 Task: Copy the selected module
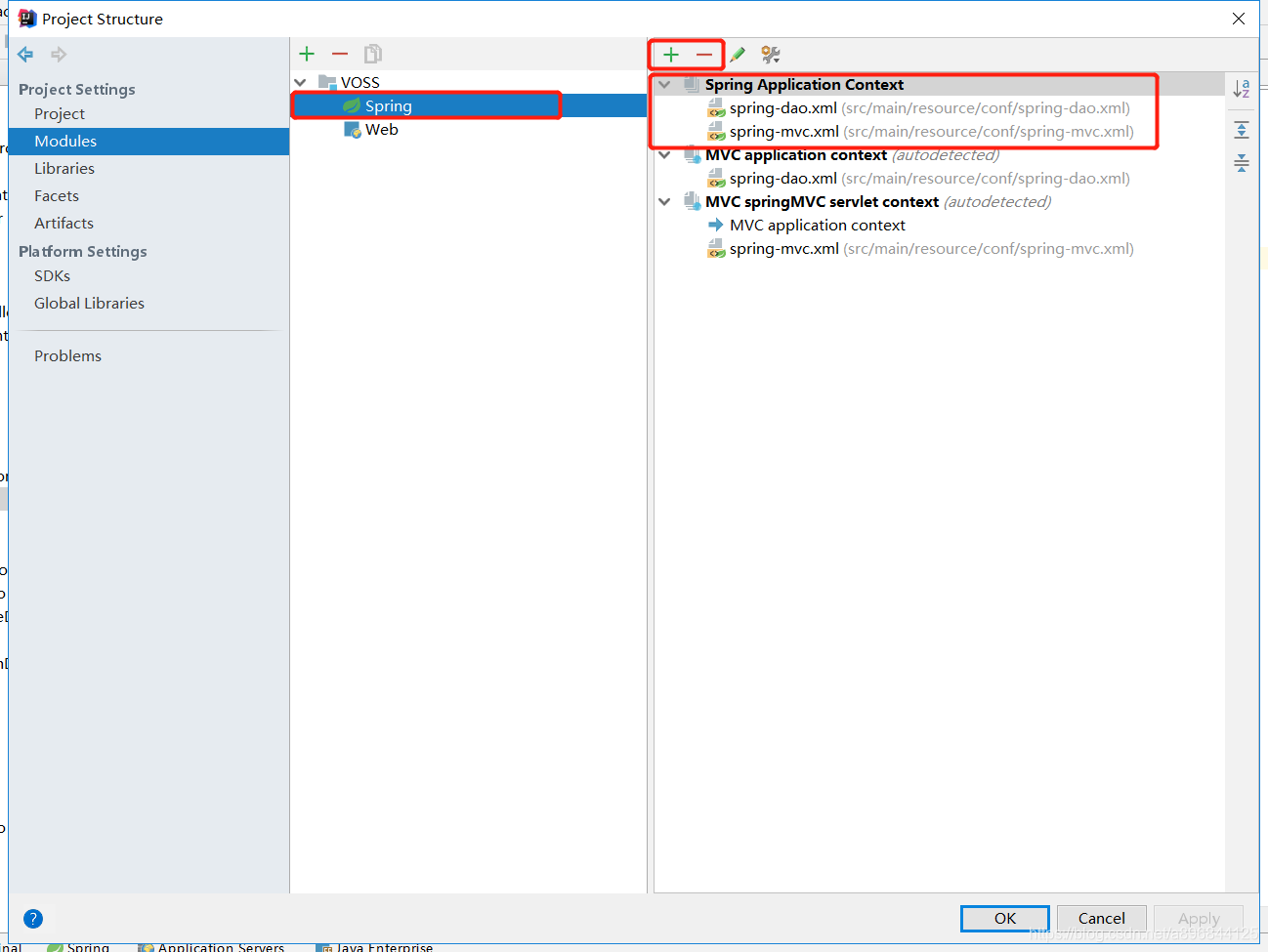pos(373,54)
